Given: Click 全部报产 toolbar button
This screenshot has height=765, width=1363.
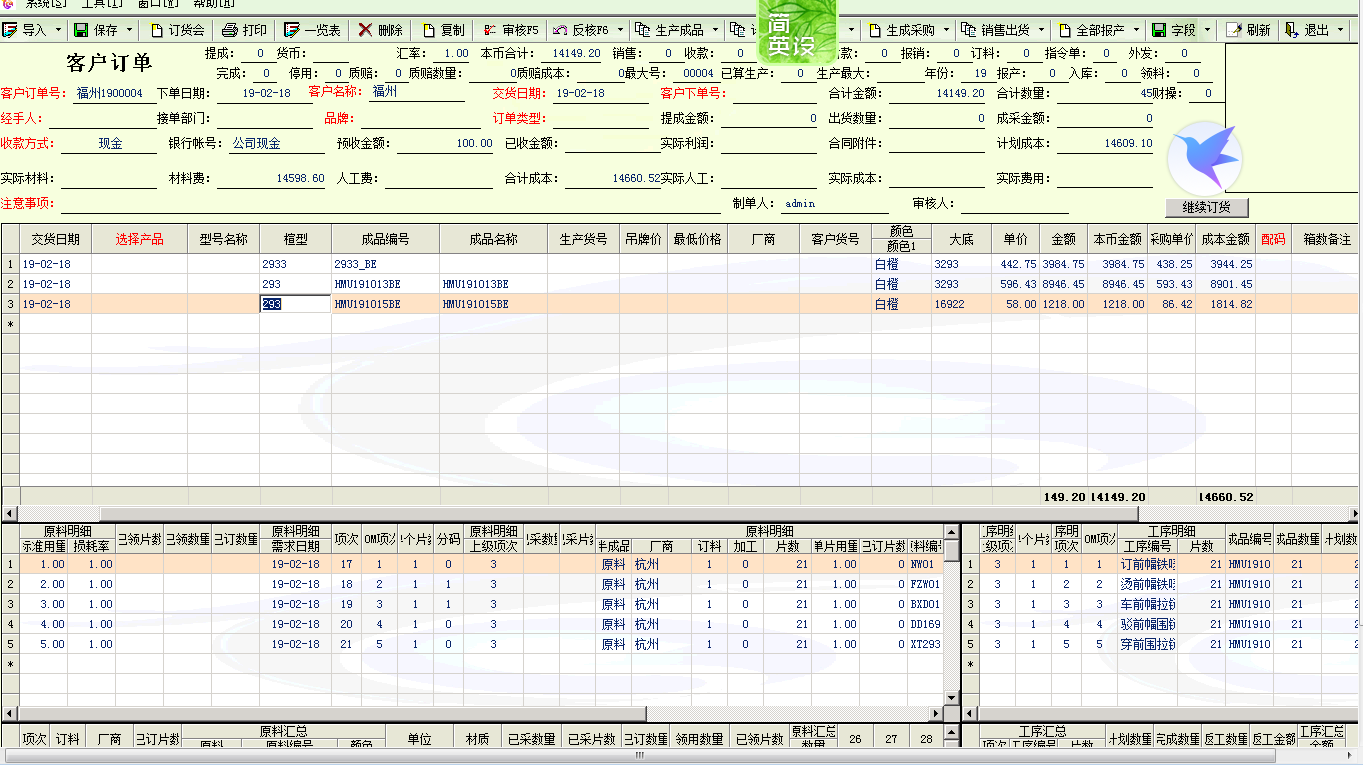Looking at the screenshot, I should (1092, 30).
